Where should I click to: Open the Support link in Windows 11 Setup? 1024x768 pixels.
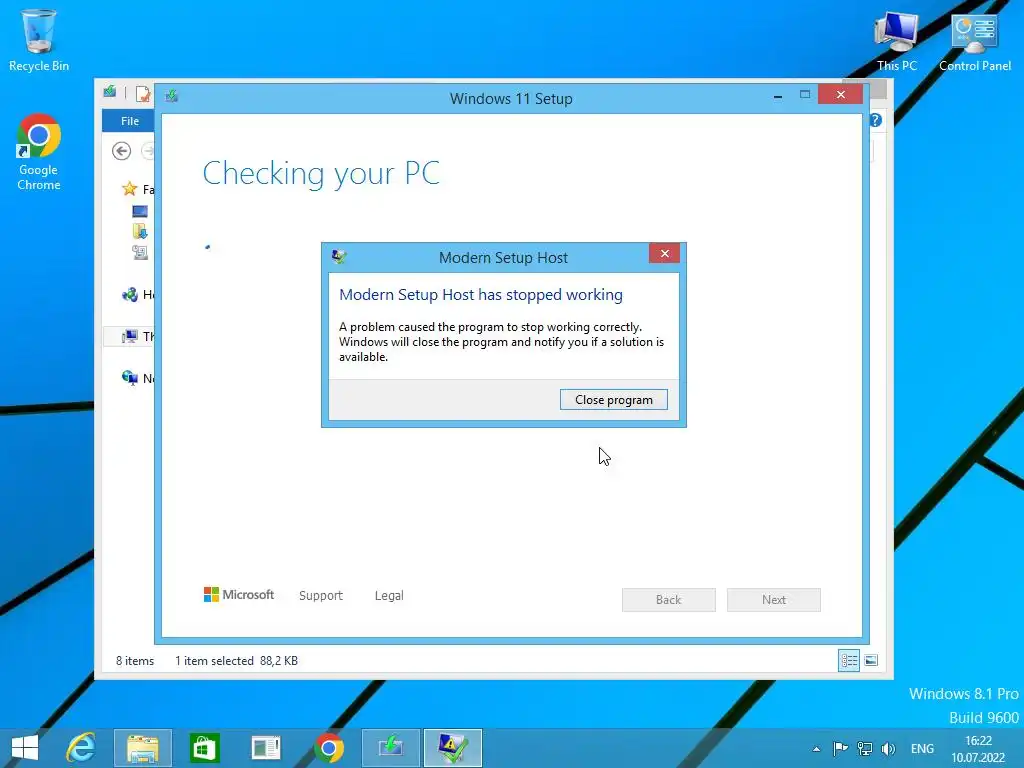(321, 596)
